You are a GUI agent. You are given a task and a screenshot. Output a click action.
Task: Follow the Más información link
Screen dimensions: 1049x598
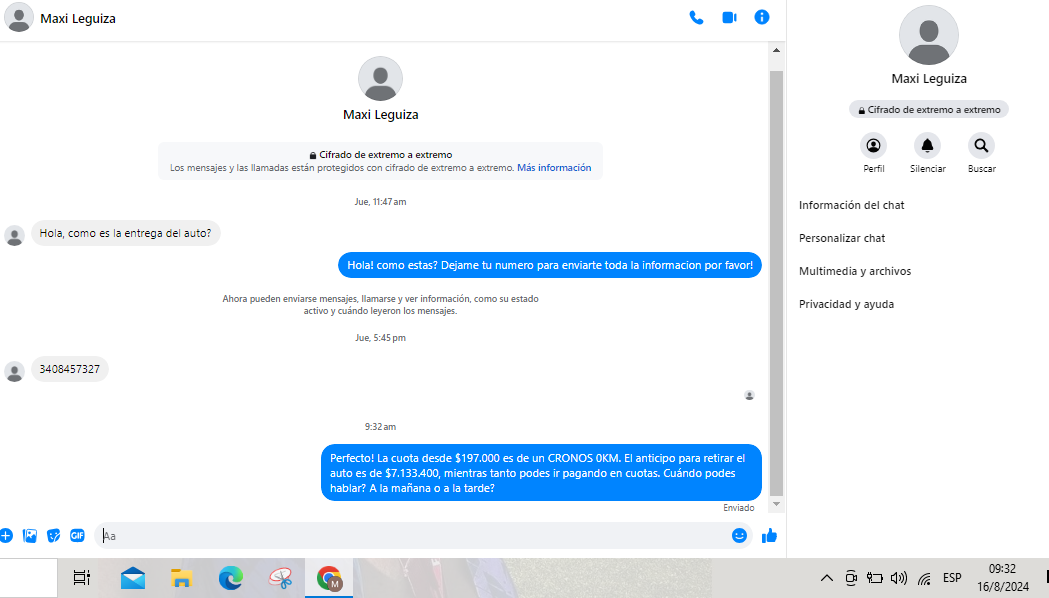[553, 168]
